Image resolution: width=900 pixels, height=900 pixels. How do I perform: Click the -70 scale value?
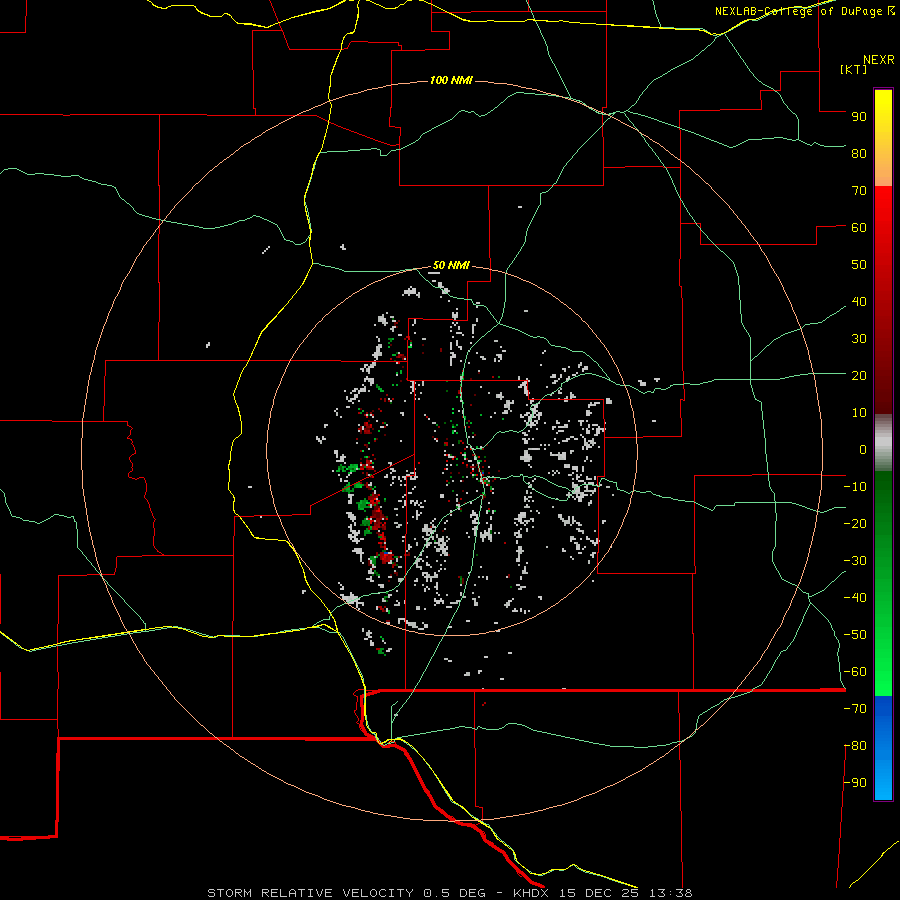[855, 709]
